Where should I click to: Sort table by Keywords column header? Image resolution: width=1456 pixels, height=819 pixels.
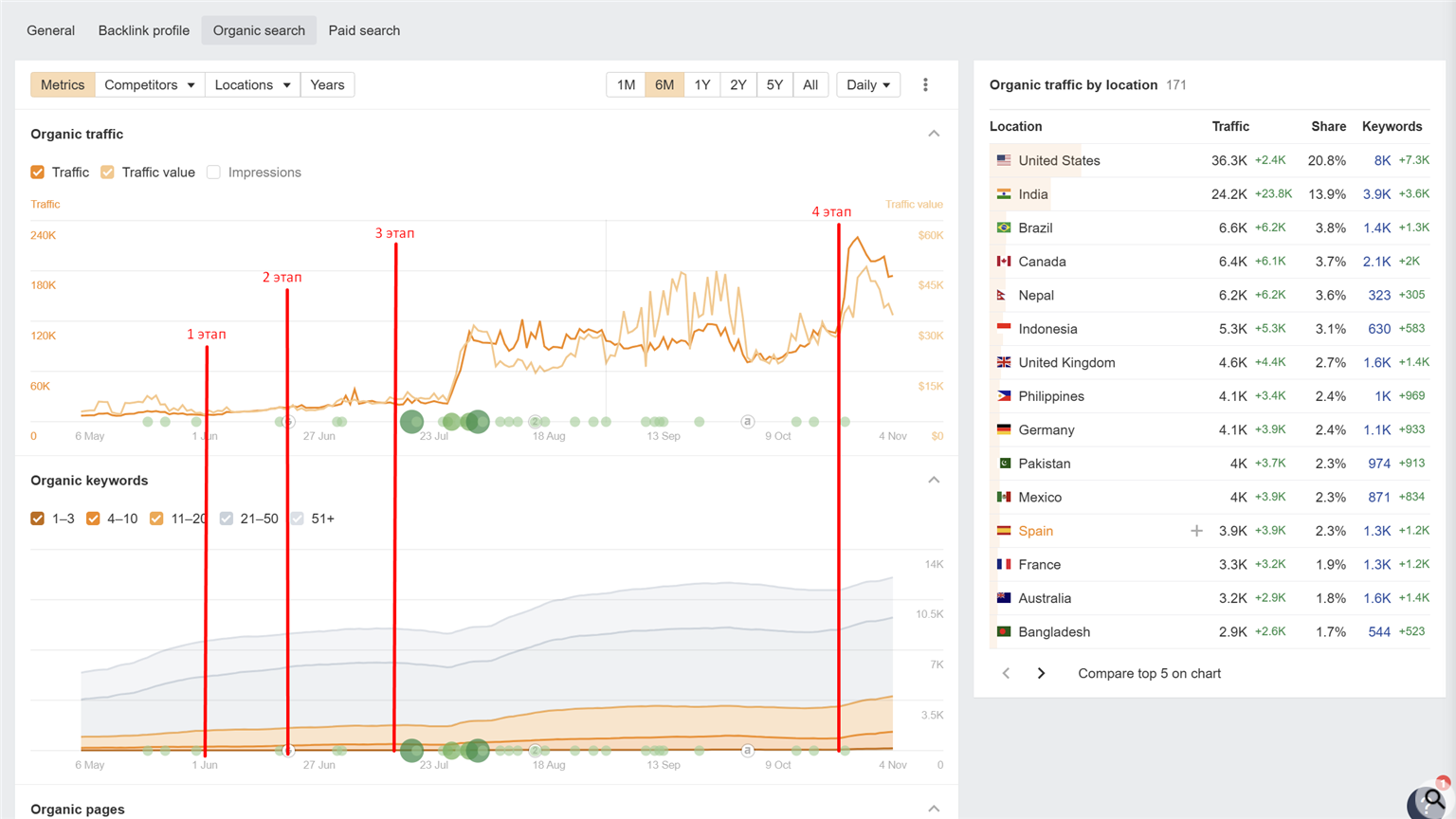point(1392,126)
